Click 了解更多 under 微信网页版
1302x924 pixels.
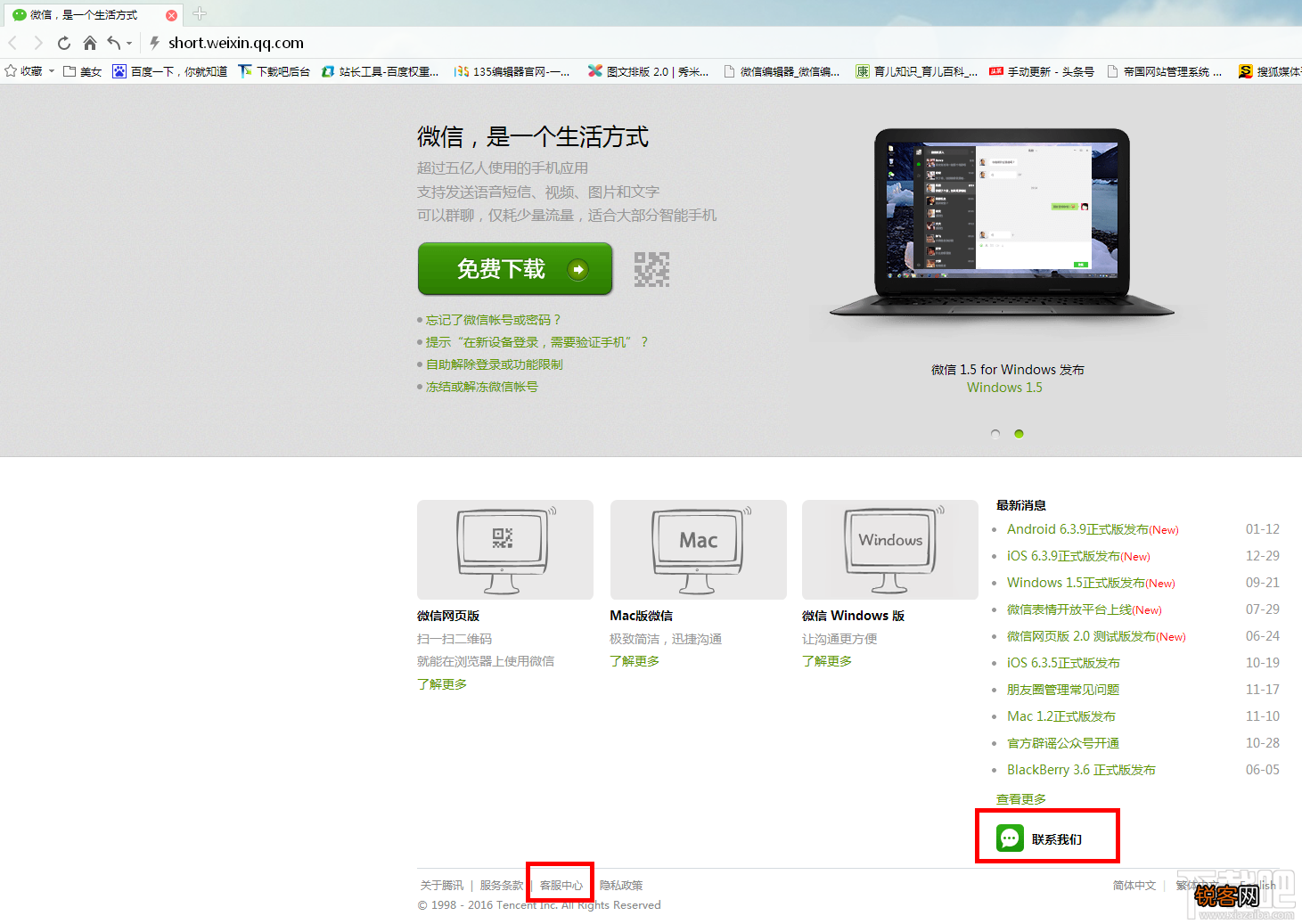pyautogui.click(x=442, y=684)
